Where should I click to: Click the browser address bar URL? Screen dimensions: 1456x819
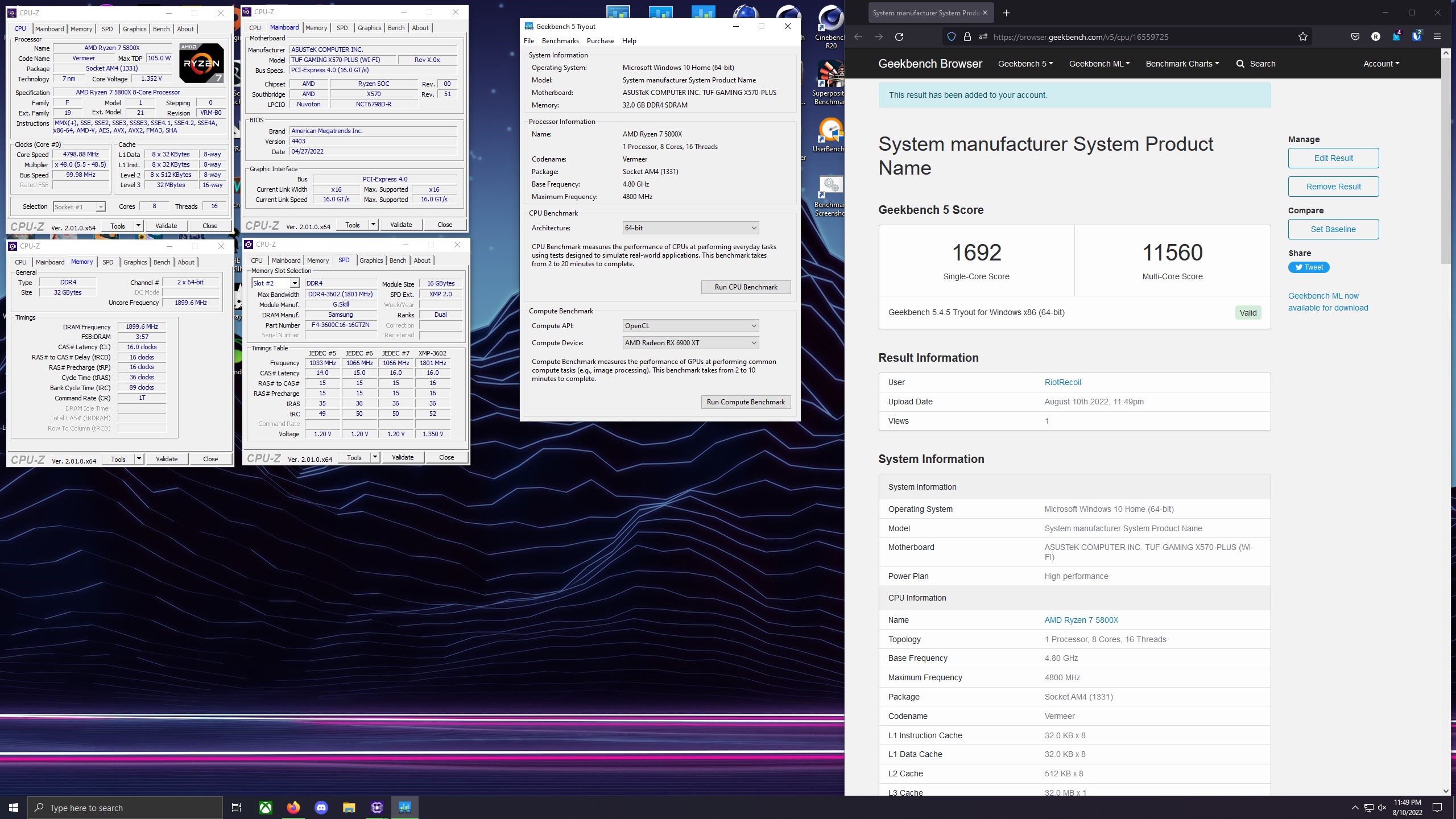pos(1081,37)
